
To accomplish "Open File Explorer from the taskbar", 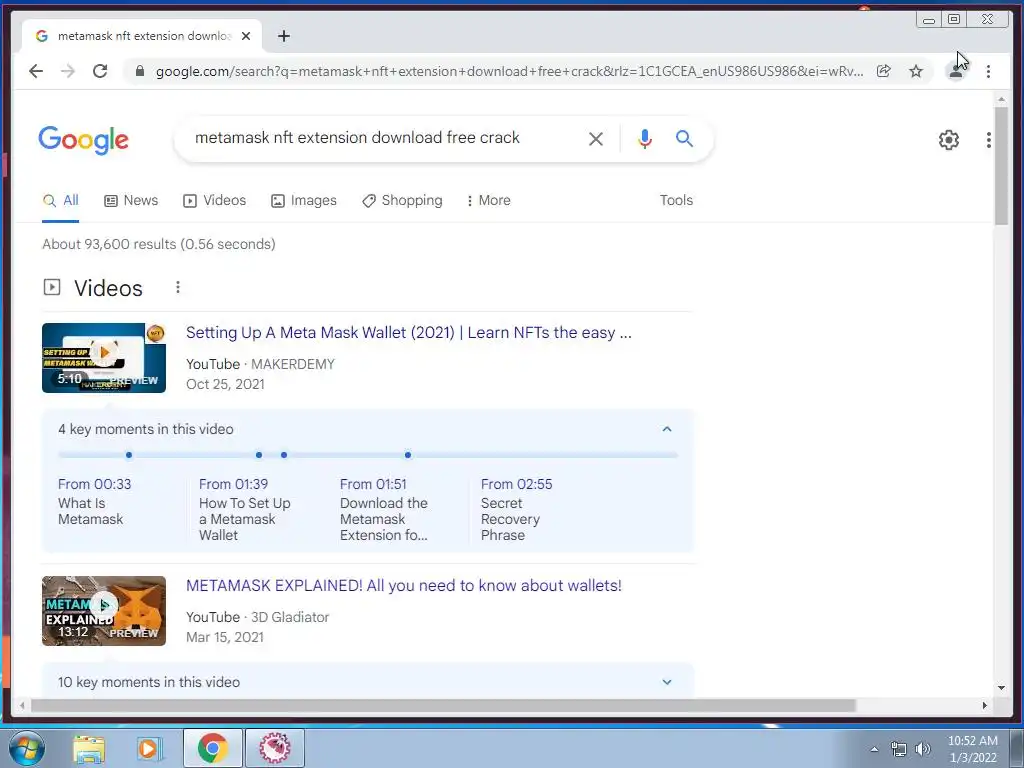I will tap(89, 748).
